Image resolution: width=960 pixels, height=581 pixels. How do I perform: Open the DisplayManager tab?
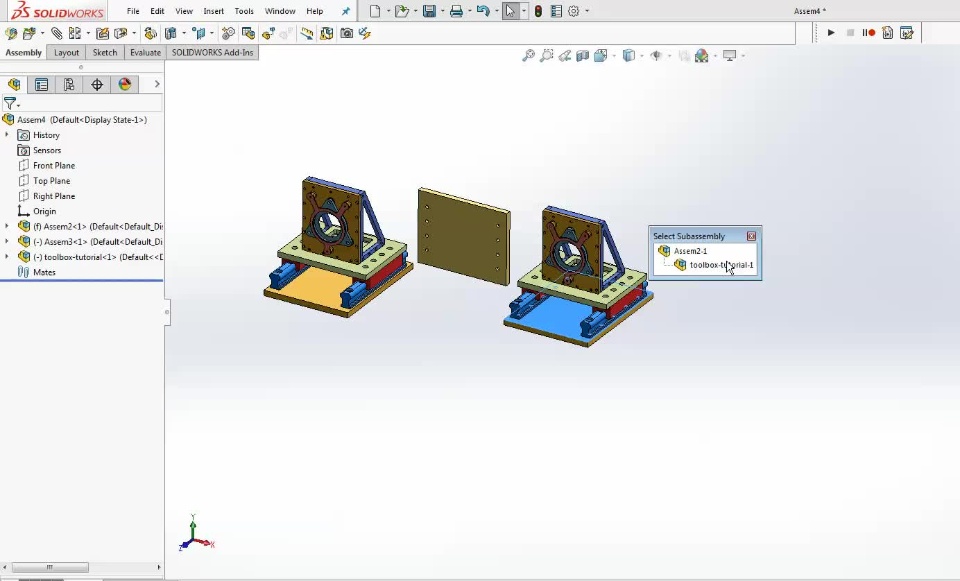pyautogui.click(x=124, y=84)
